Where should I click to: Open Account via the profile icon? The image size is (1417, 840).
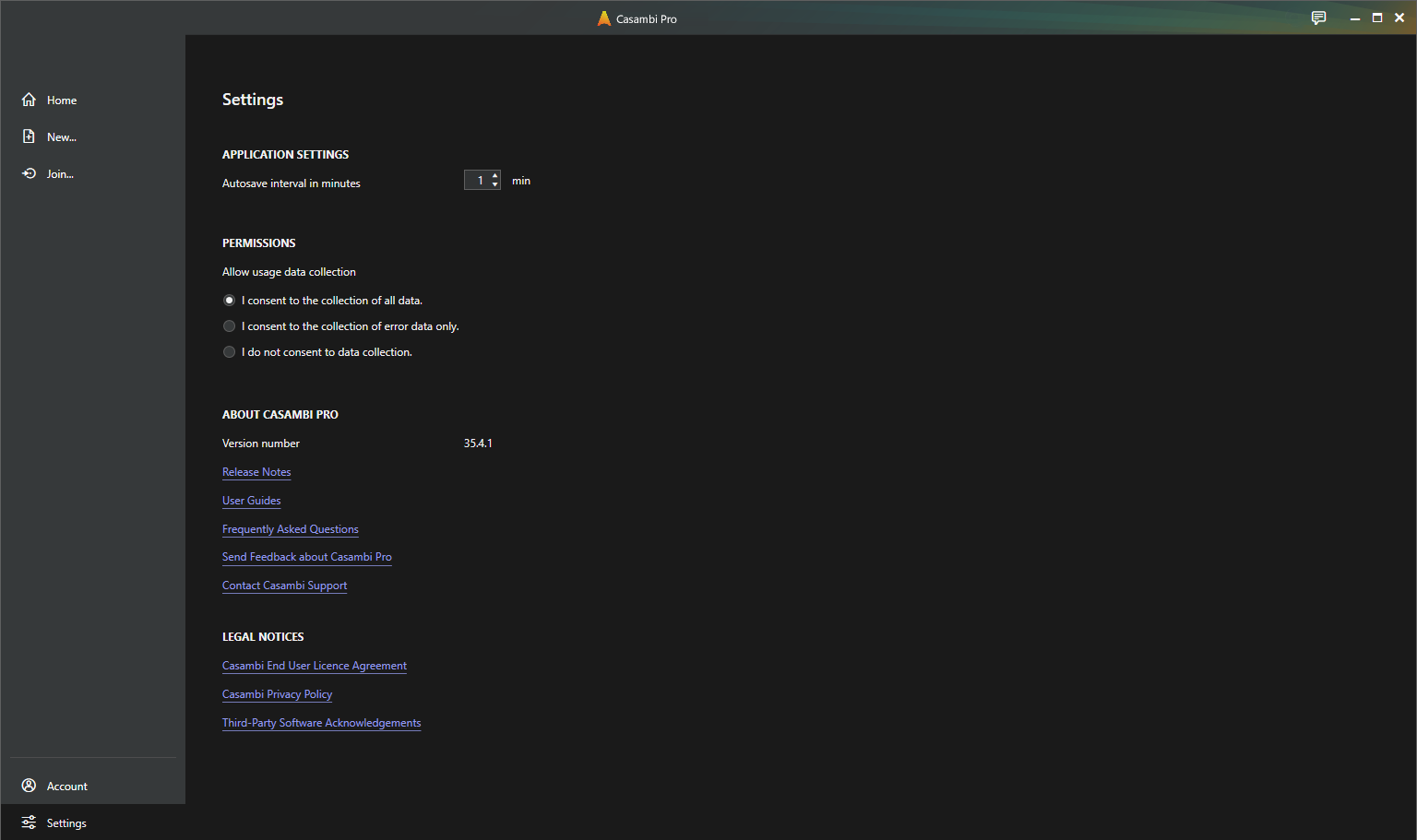tap(29, 786)
